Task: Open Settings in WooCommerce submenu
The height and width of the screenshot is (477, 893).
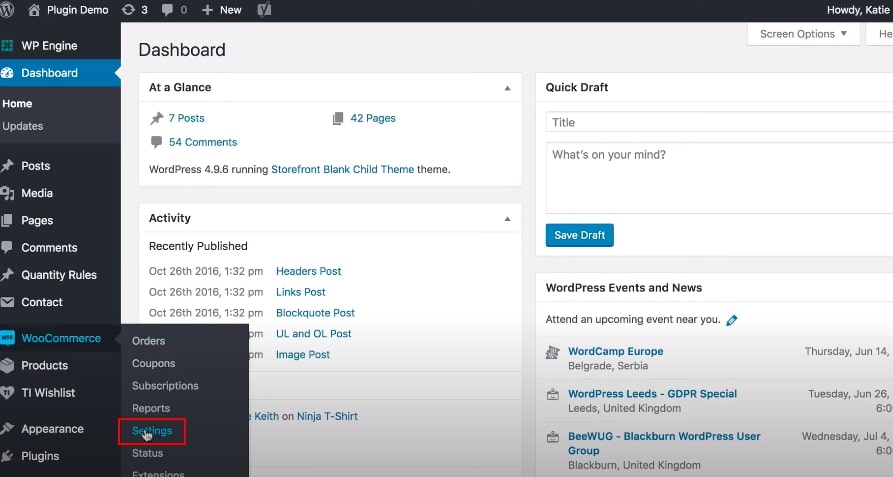Action: [152, 431]
